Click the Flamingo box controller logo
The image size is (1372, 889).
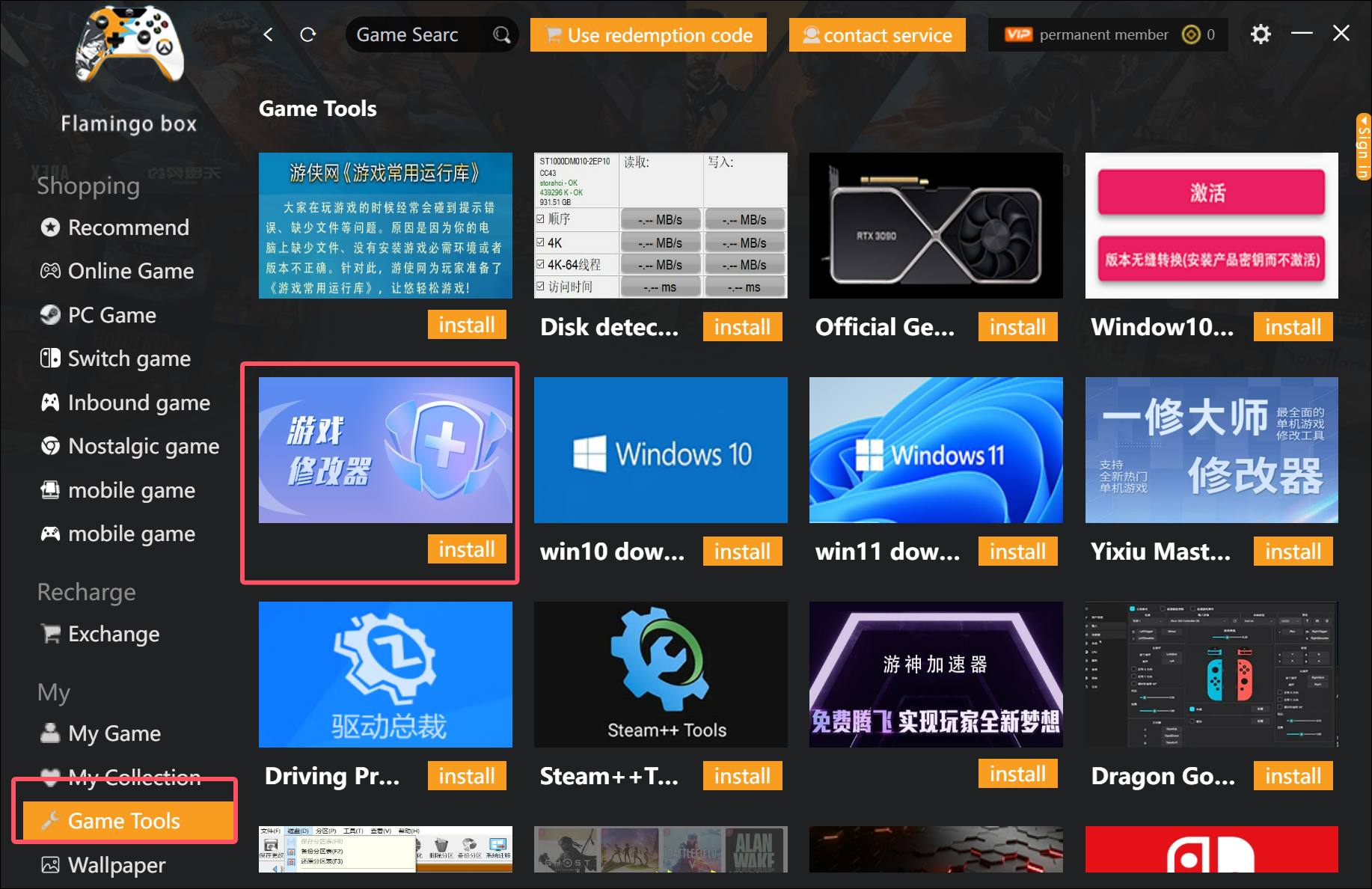(129, 43)
